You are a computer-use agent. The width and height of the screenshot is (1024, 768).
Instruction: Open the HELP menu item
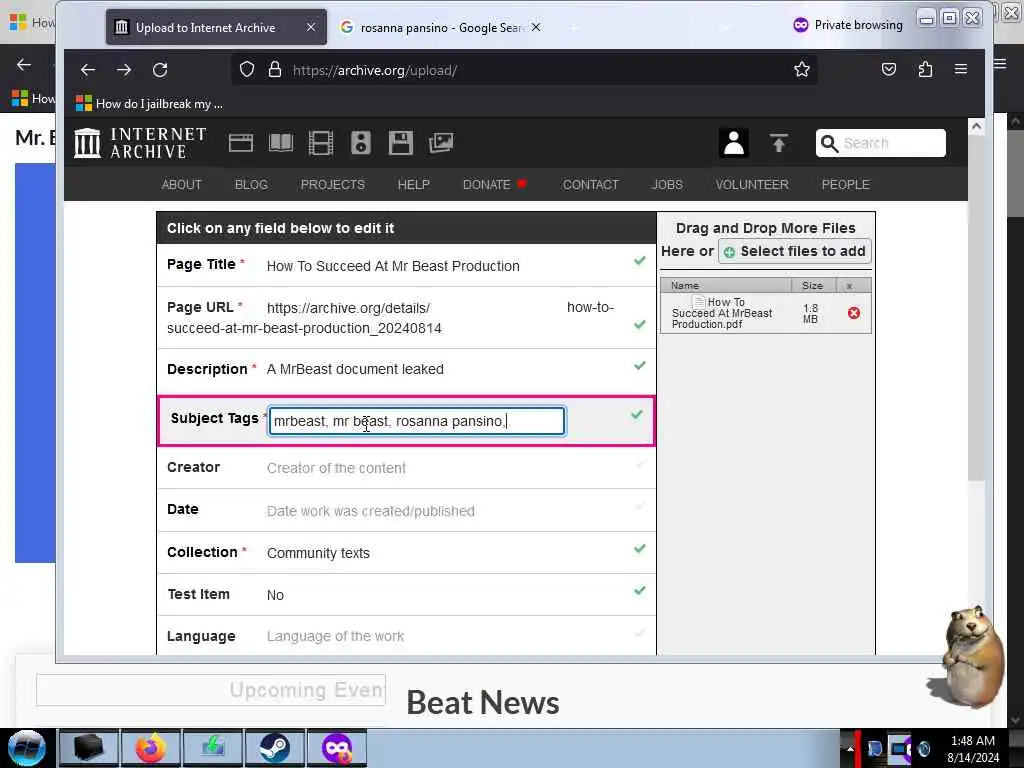(413, 185)
